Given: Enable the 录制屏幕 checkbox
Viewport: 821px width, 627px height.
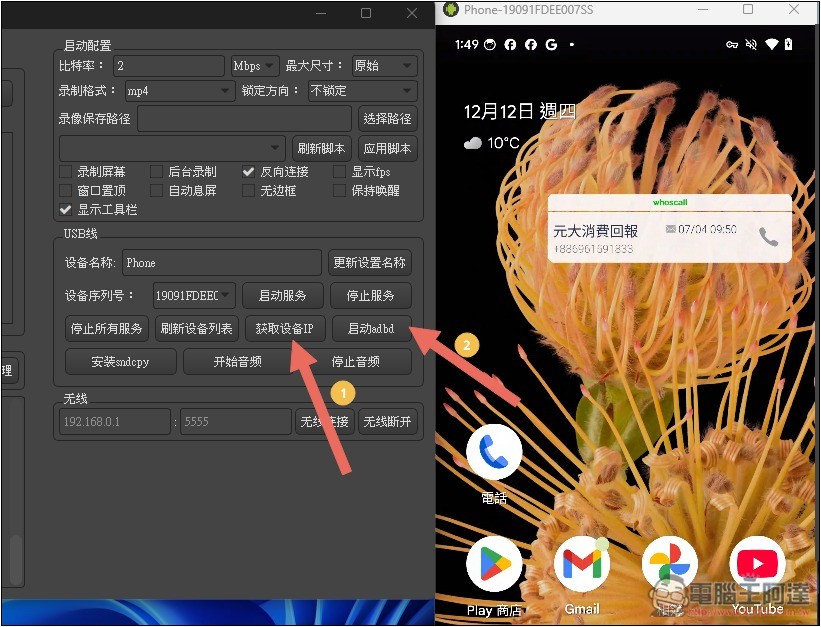Looking at the screenshot, I should pos(66,172).
